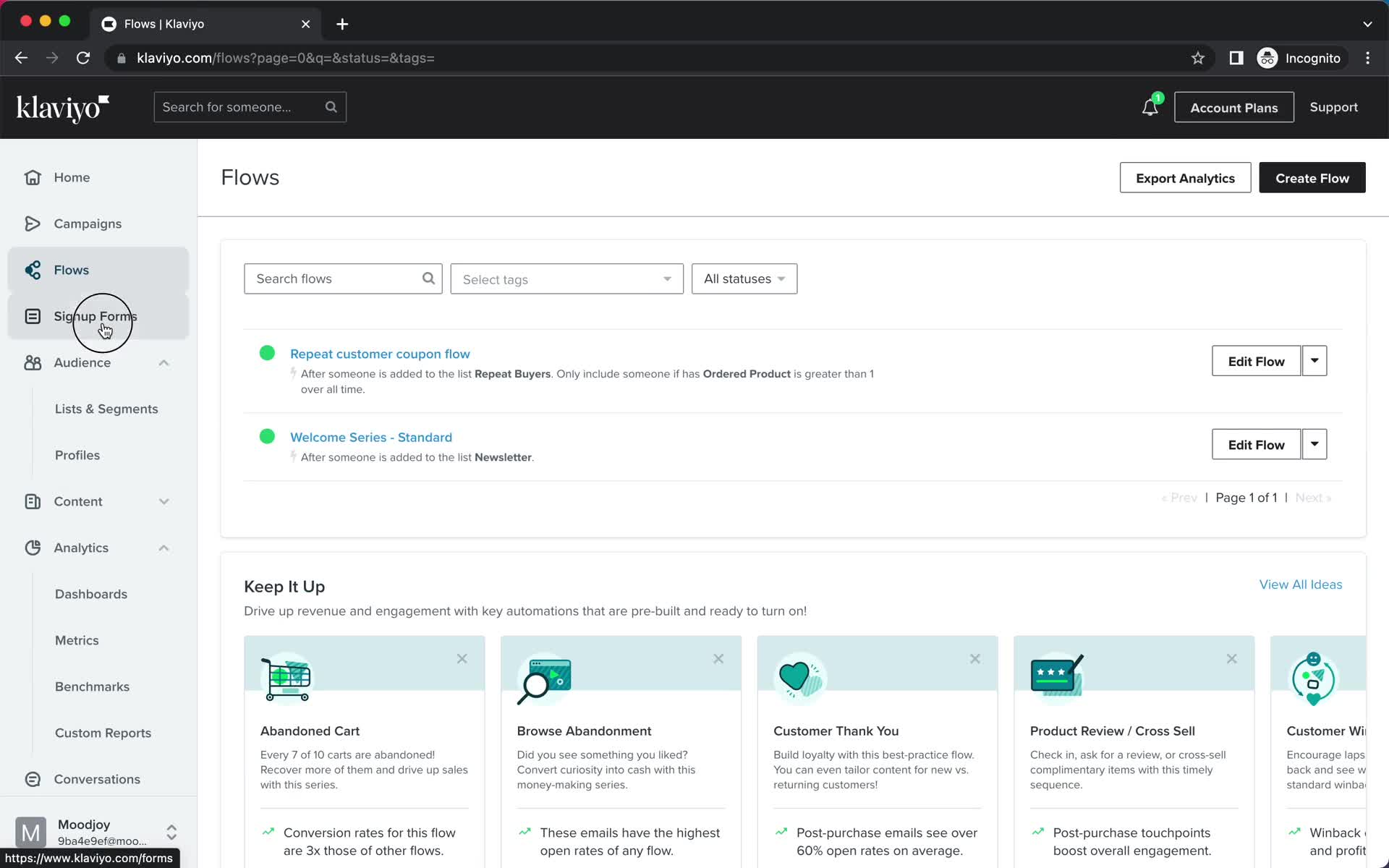Viewport: 1389px width, 868px height.
Task: Focus the Search for someone field
Action: (x=250, y=107)
